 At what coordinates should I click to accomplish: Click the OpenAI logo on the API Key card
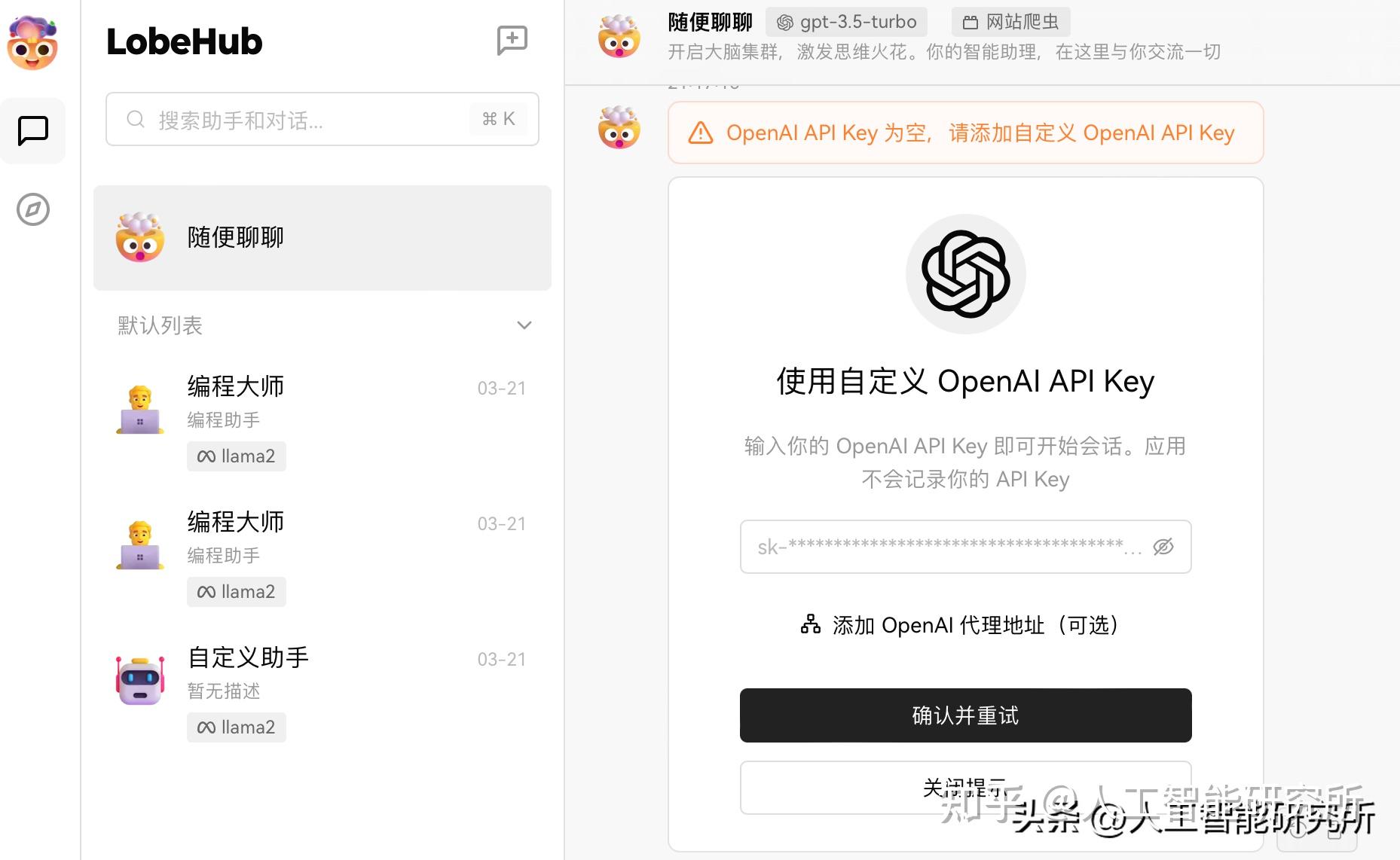click(965, 273)
